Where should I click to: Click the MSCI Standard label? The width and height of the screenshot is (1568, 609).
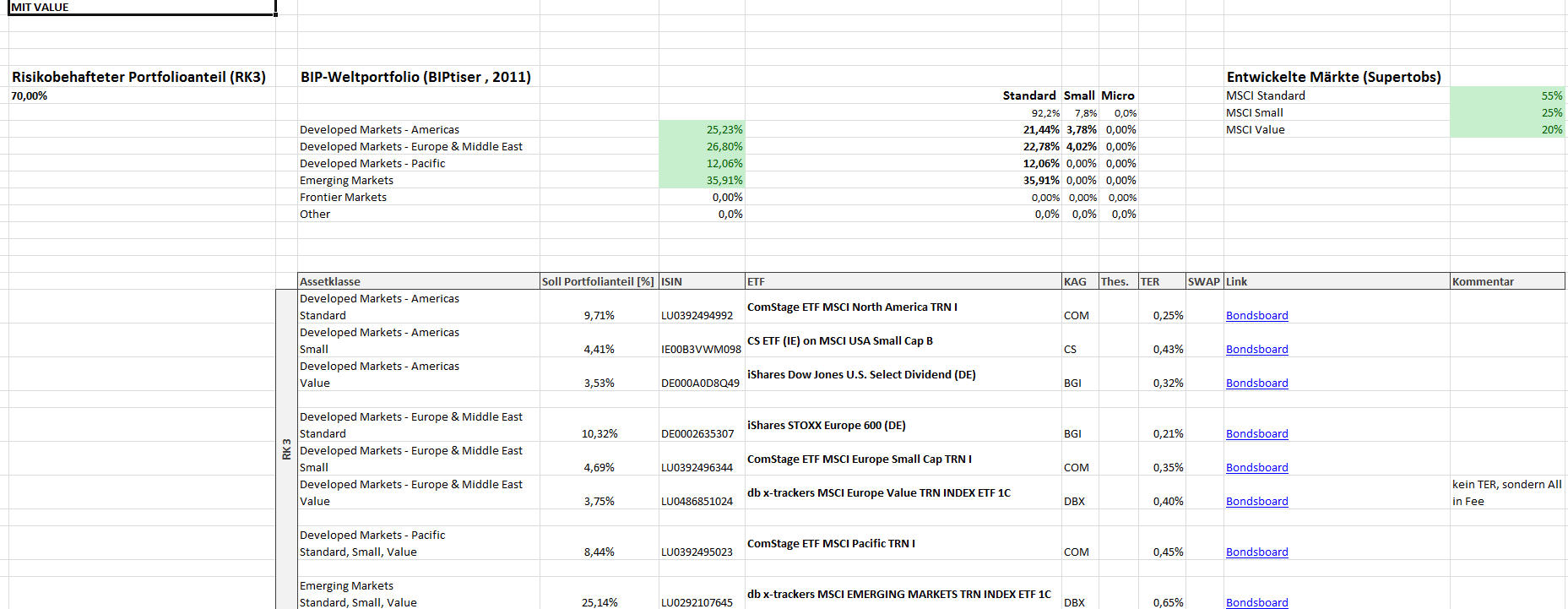pyautogui.click(x=1265, y=95)
